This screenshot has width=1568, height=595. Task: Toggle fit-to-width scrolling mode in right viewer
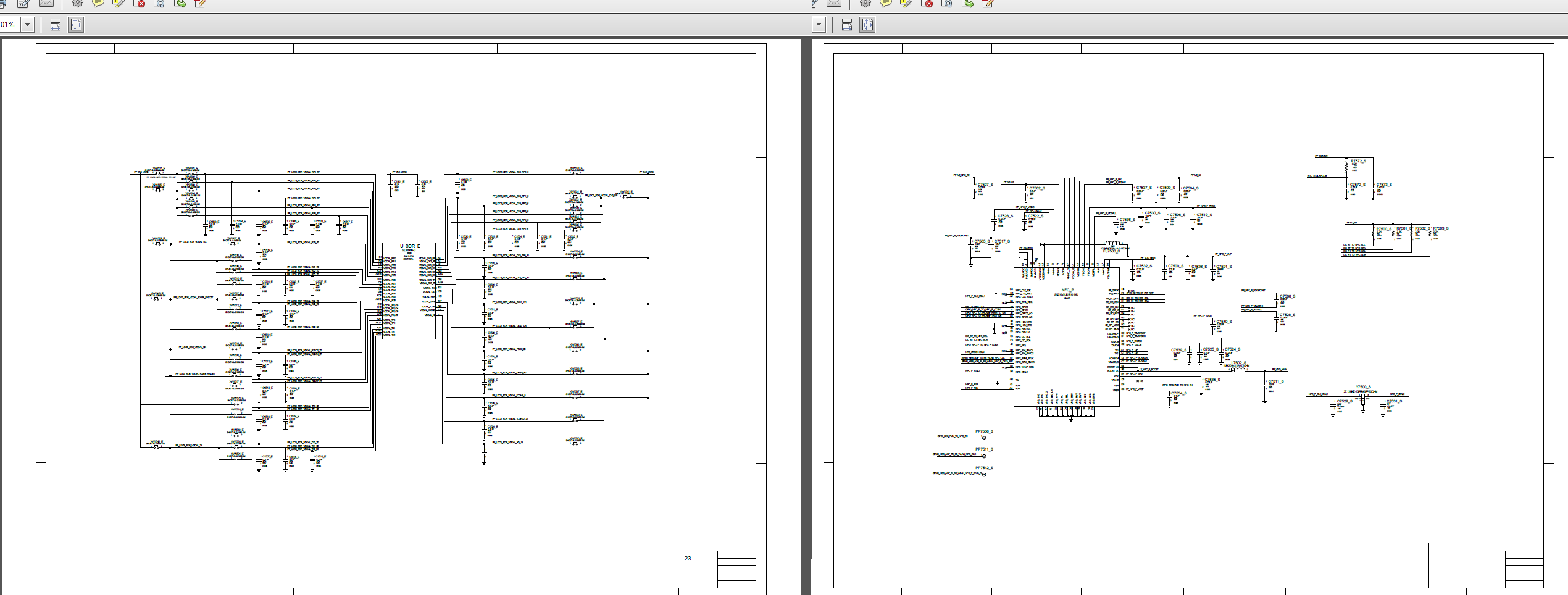click(847, 25)
